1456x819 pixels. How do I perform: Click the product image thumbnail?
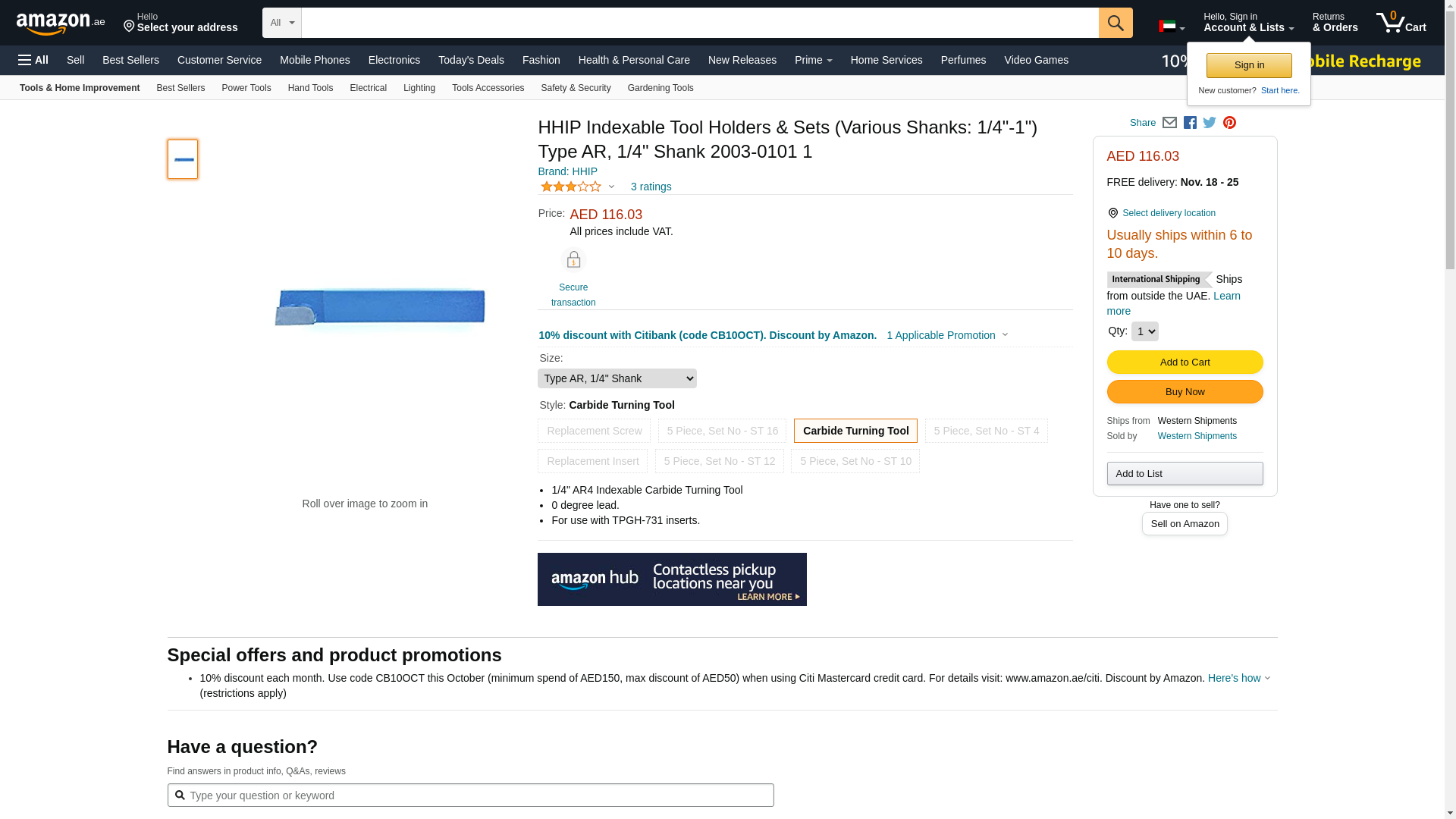tap(183, 159)
